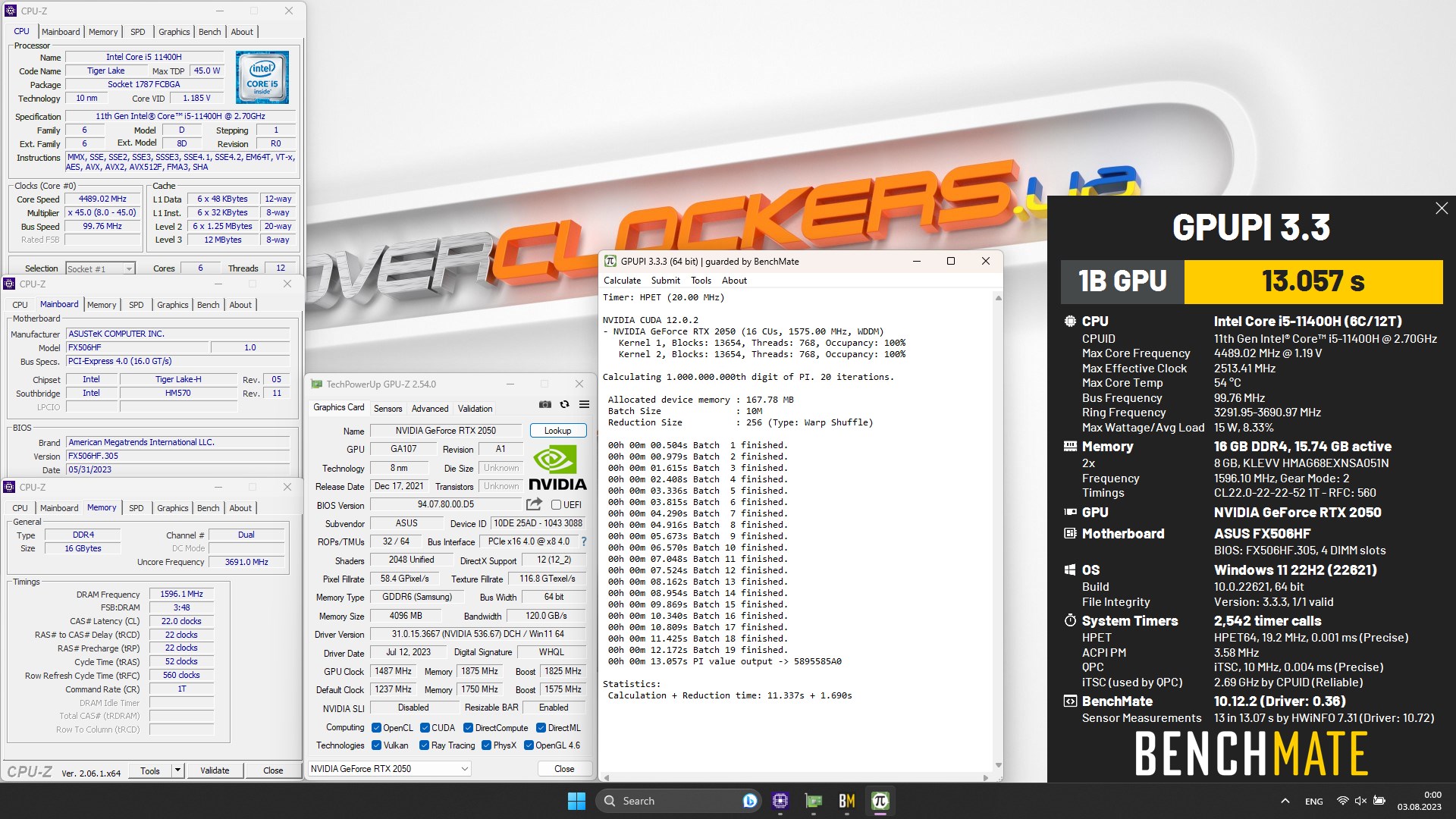
Task: Toggle the UEFI checkbox
Action: coord(556,504)
